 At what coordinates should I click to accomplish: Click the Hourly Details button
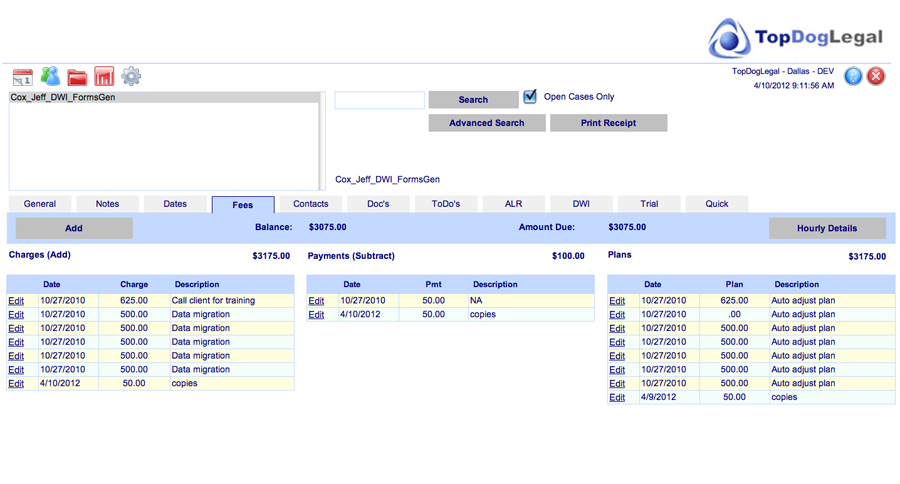click(x=827, y=228)
